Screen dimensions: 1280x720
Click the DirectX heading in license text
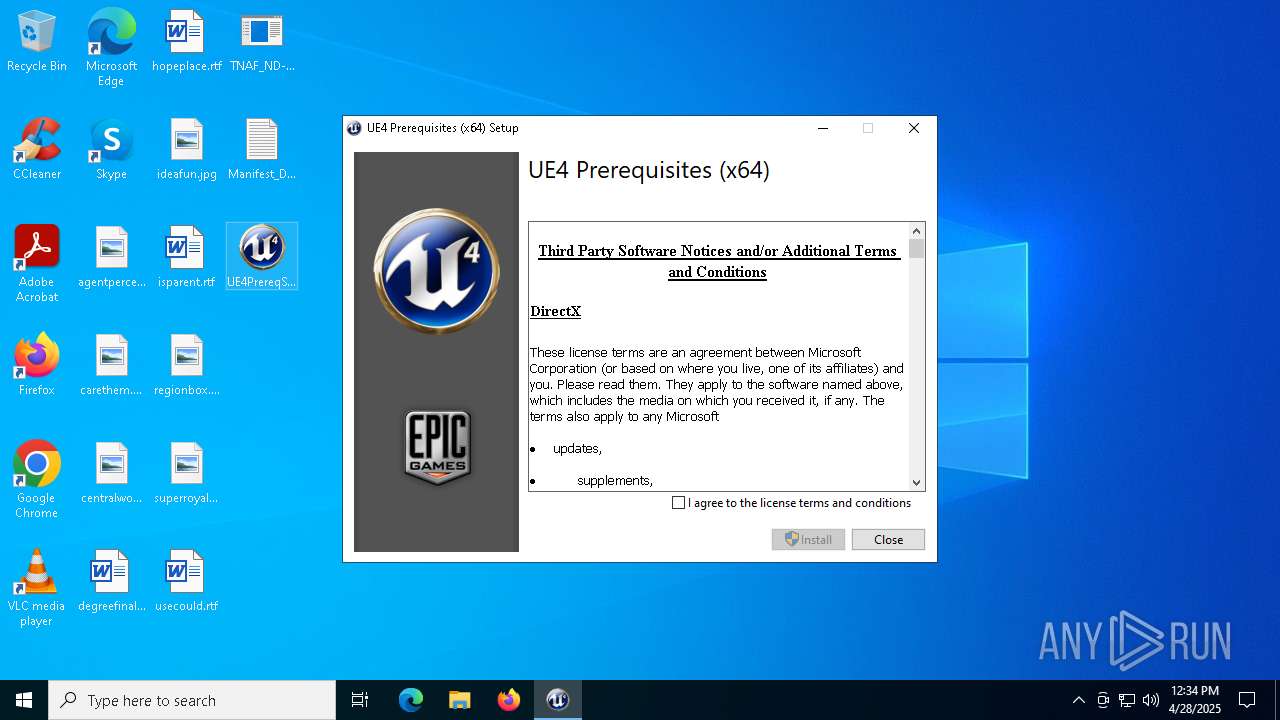tap(555, 311)
